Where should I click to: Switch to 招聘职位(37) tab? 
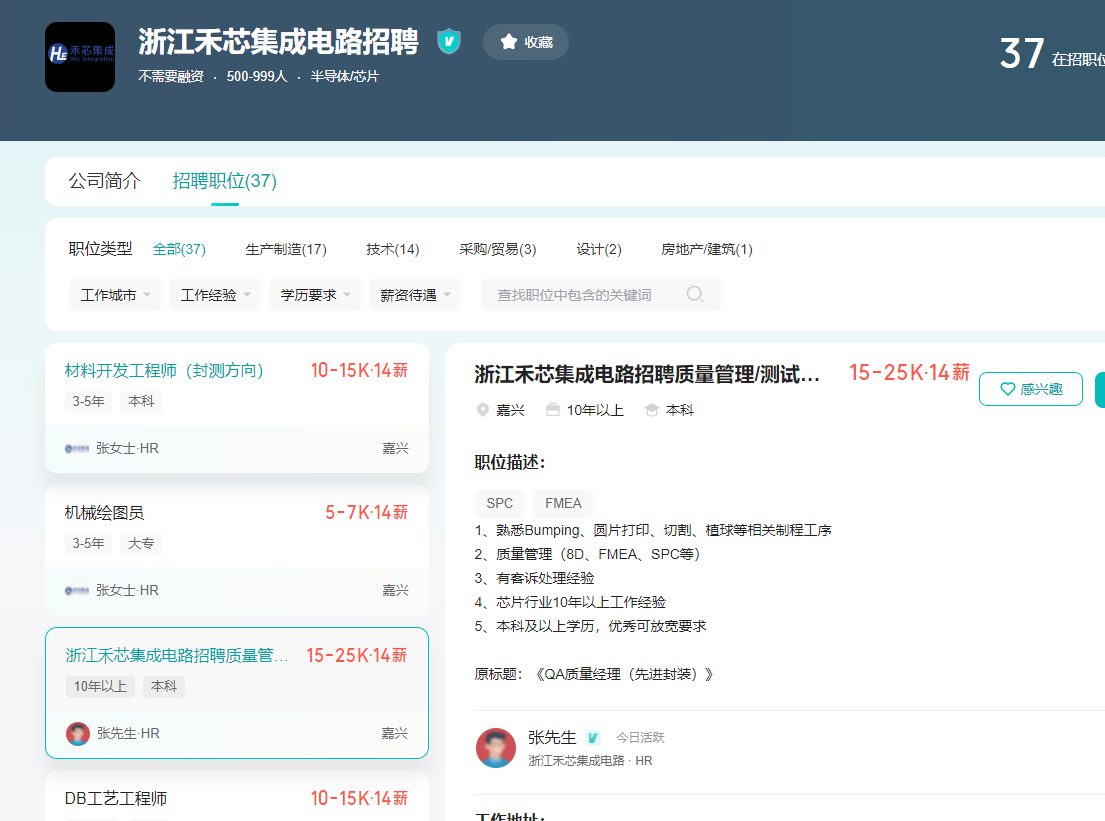(225, 181)
